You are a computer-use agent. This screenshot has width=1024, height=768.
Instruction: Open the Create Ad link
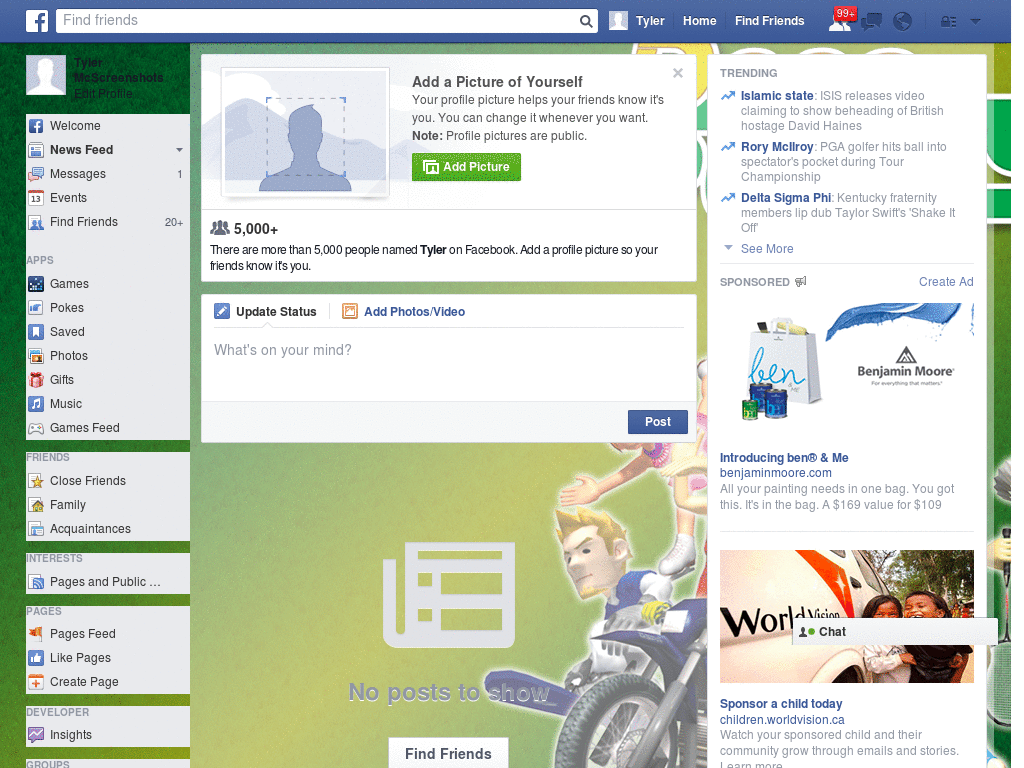pos(946,281)
